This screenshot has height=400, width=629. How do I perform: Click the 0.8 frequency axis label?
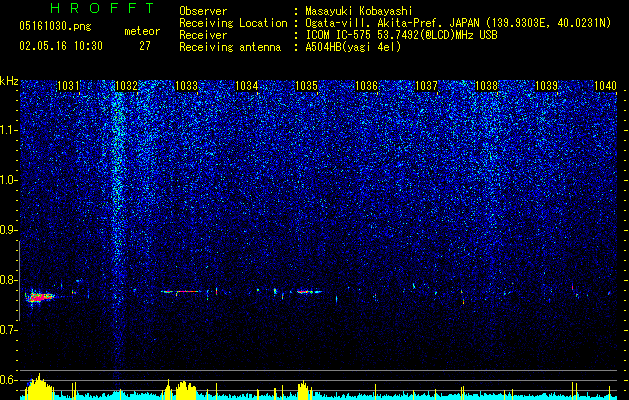[9, 280]
